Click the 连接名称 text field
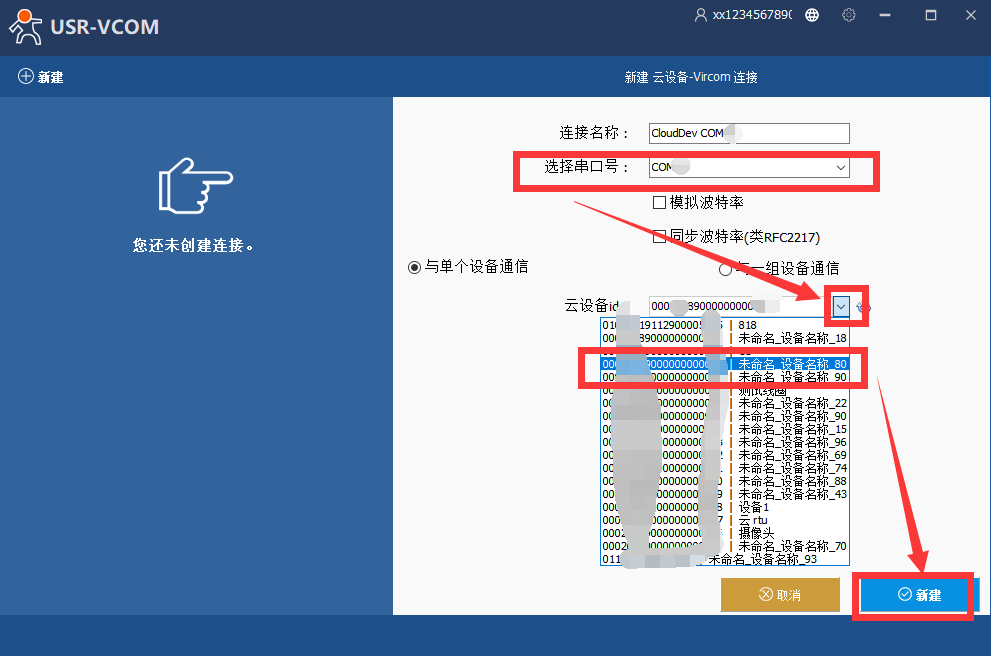The width and height of the screenshot is (991, 656). (x=748, y=133)
